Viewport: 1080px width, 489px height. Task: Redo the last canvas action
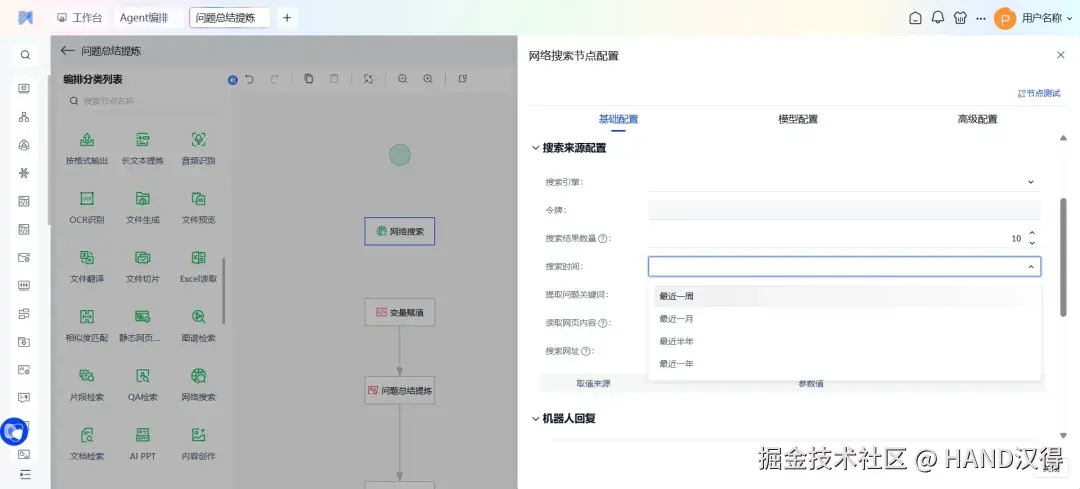tap(274, 79)
